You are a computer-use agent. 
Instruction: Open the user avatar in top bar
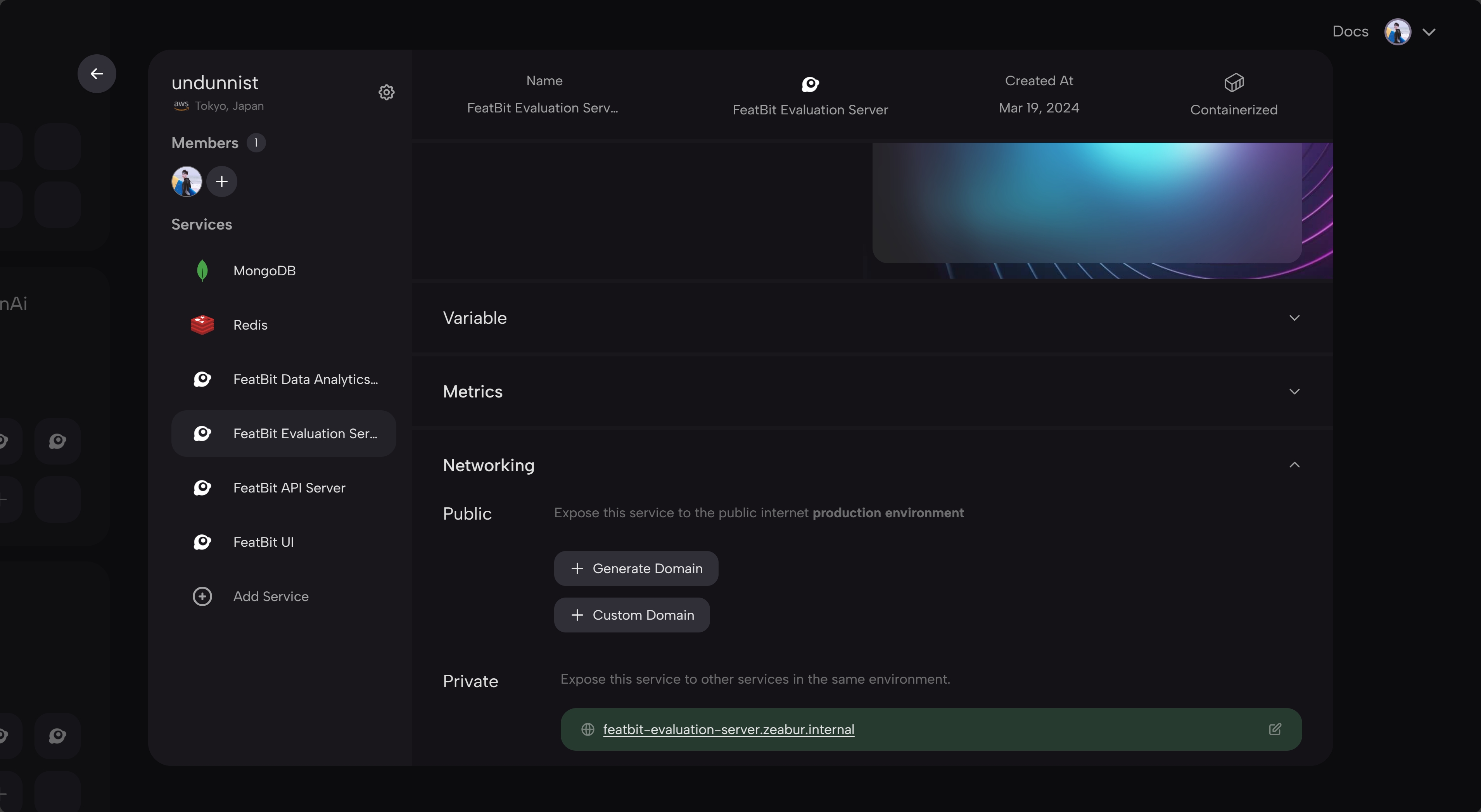[1397, 32]
